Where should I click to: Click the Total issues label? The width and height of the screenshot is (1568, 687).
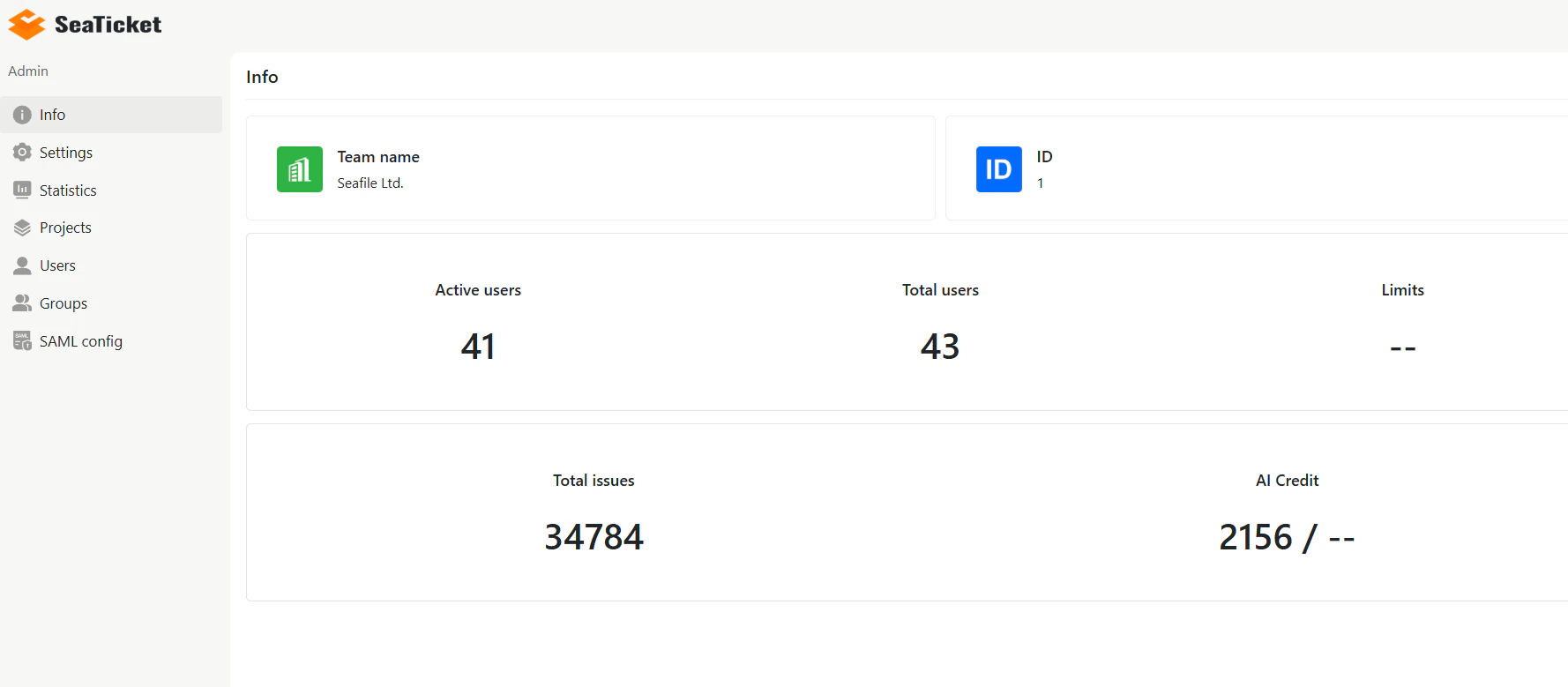[x=594, y=481]
